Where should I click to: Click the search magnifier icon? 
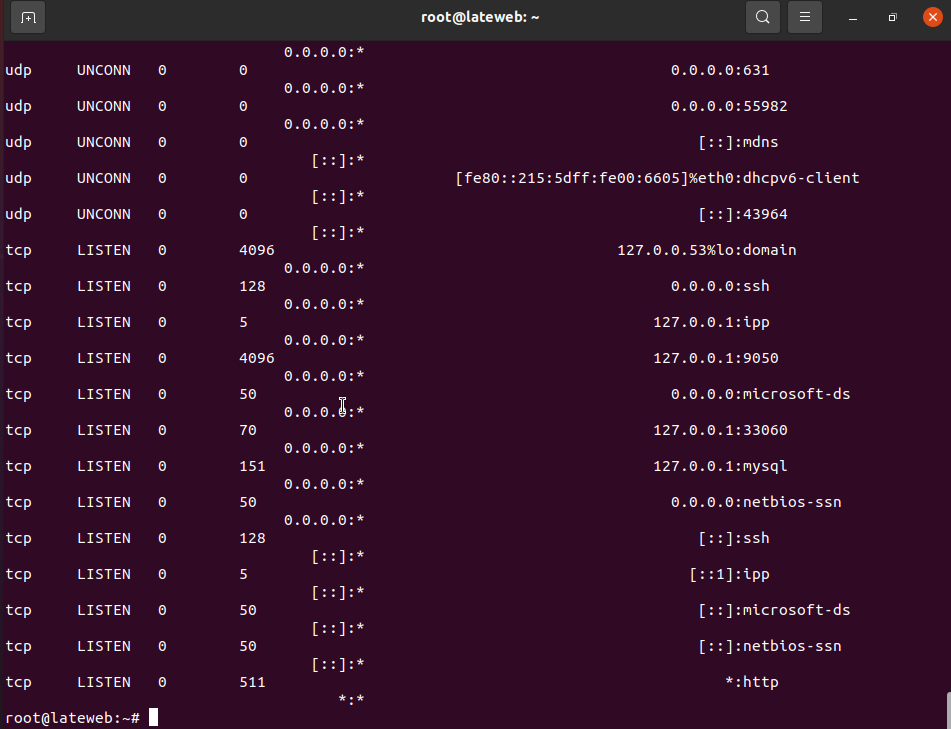pyautogui.click(x=762, y=17)
